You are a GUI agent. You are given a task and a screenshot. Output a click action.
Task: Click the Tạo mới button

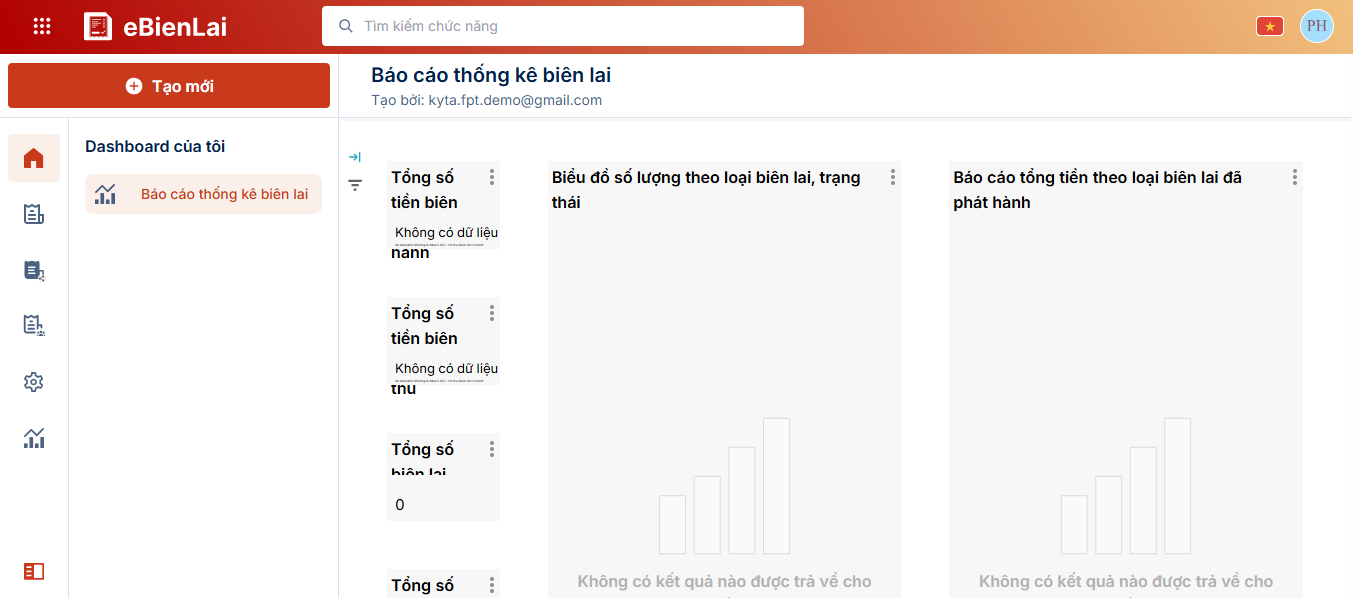[x=169, y=86]
